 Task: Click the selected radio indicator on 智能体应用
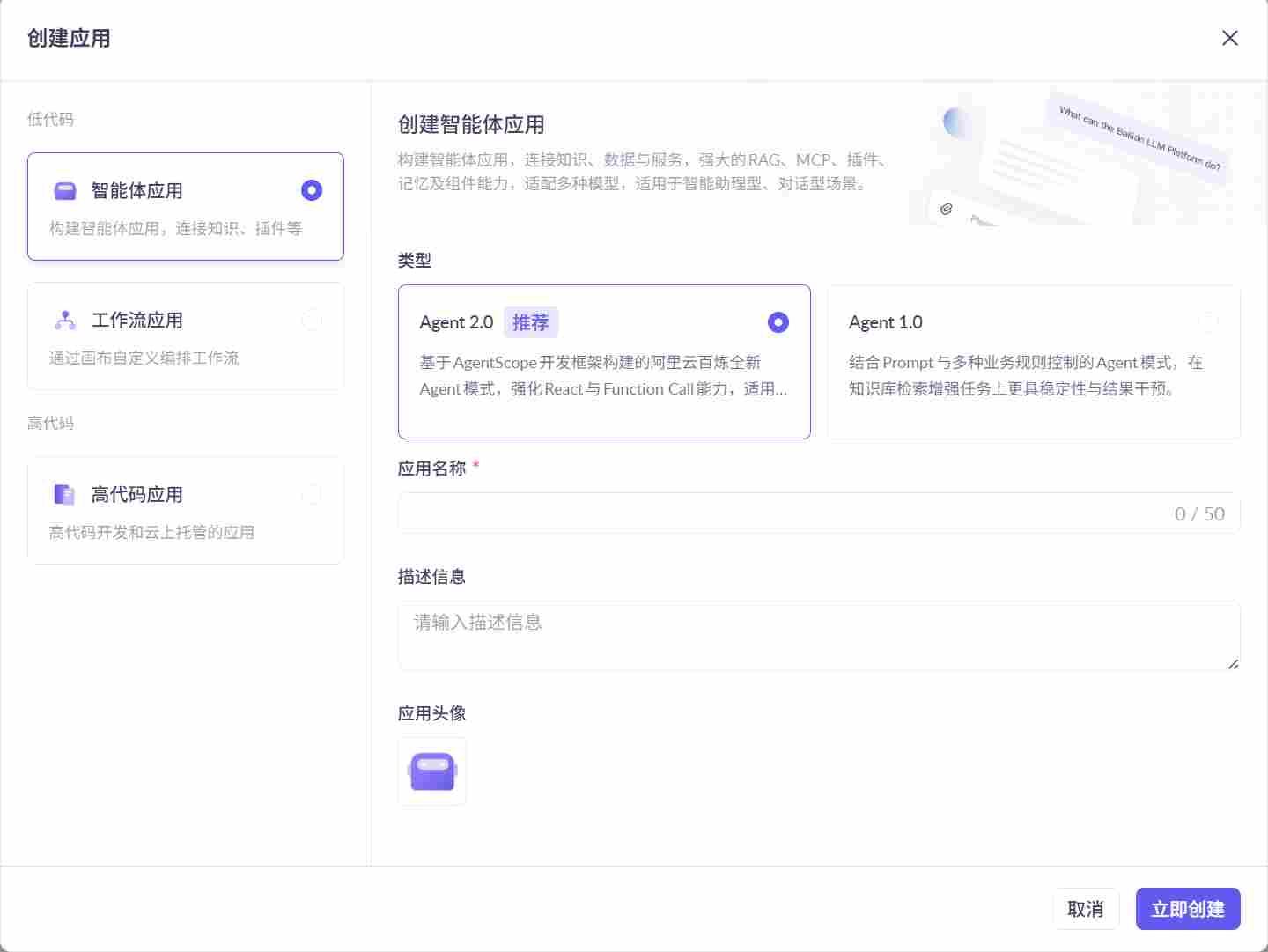[x=313, y=189]
